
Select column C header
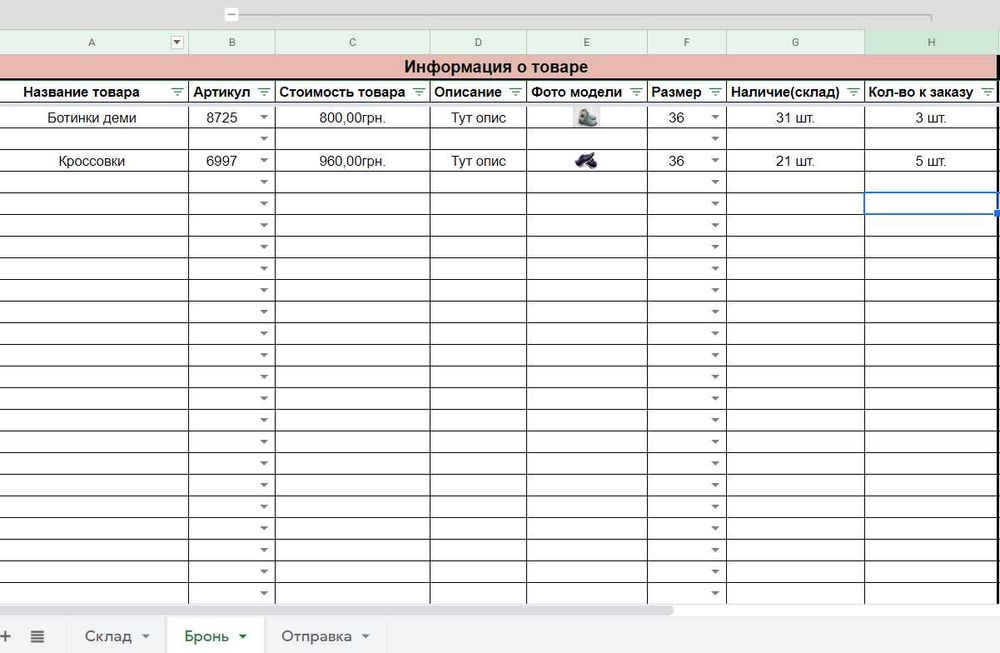pos(353,42)
